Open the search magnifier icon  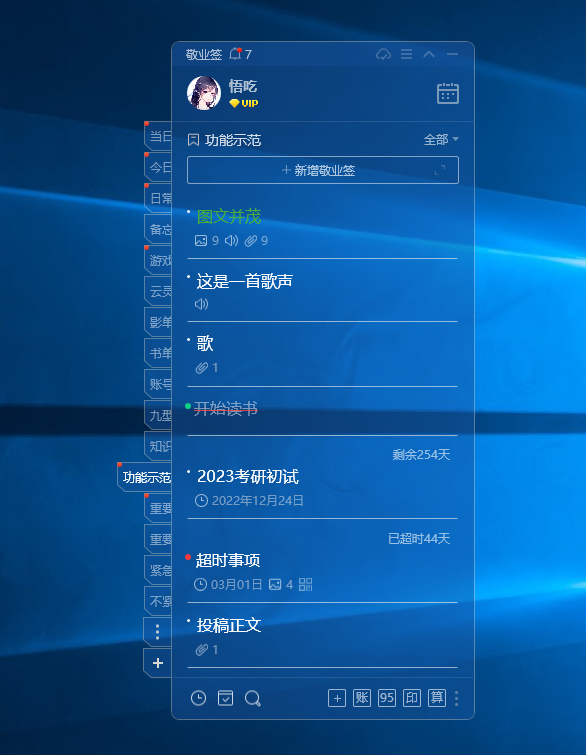point(252,698)
